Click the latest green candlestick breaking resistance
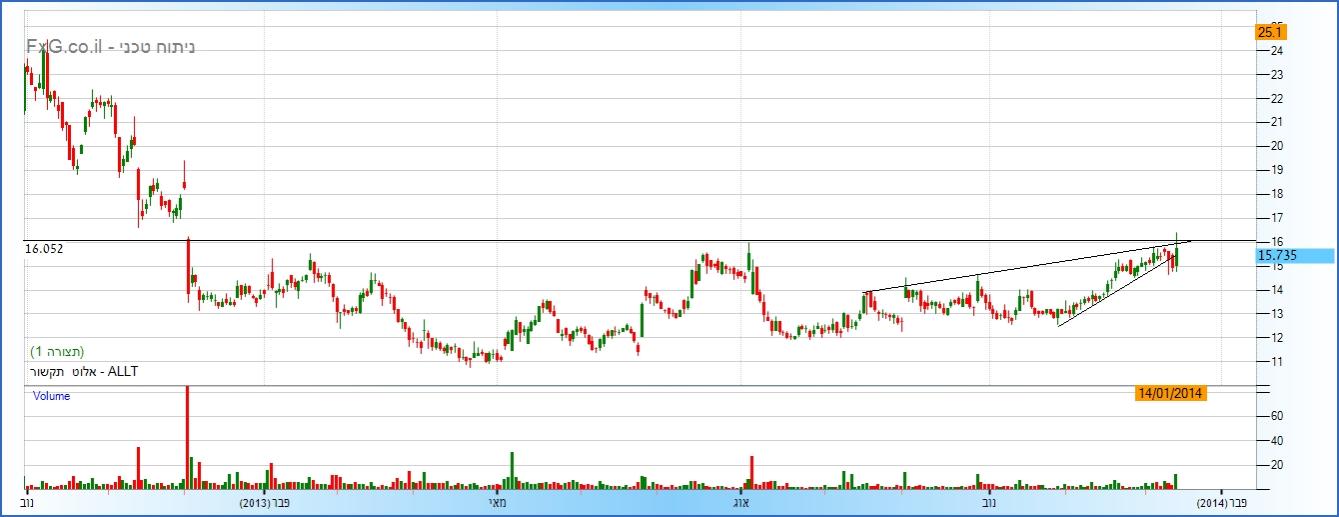The height and width of the screenshot is (517, 1339). click(1177, 254)
